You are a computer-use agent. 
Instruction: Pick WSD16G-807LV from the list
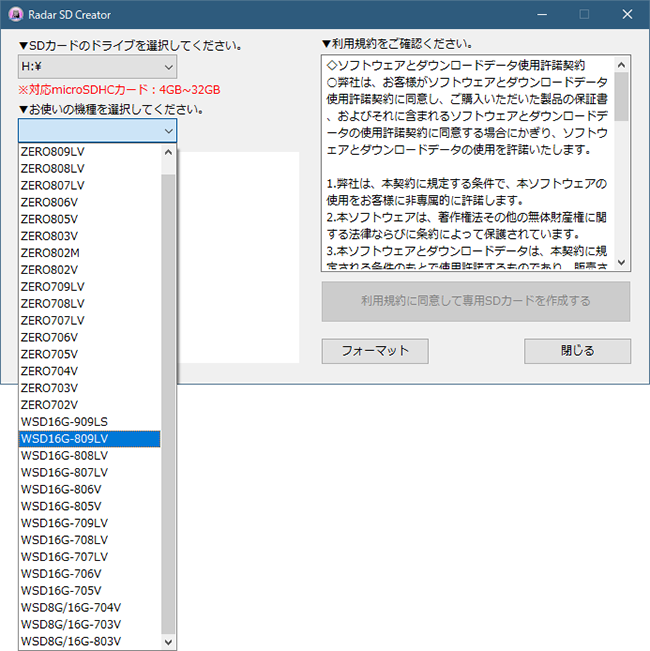point(89,472)
